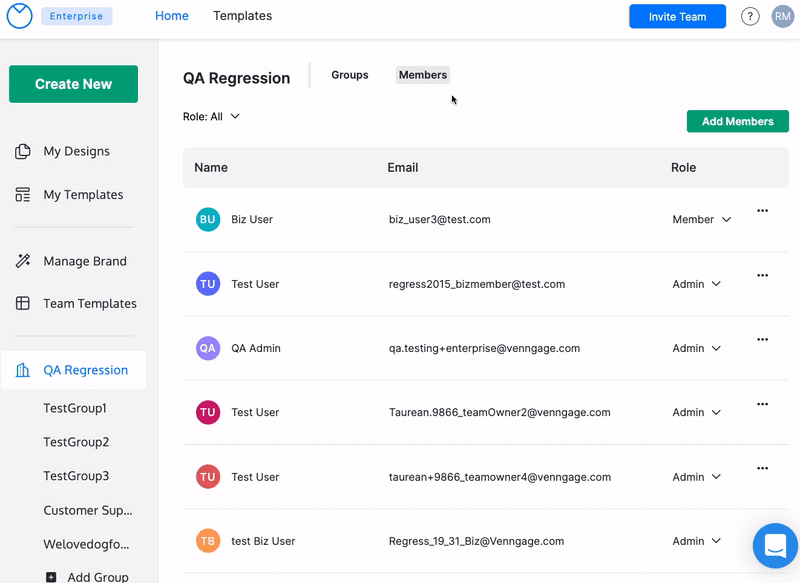This screenshot has height=583, width=800.
Task: Open the help question mark icon
Action: coord(750,17)
